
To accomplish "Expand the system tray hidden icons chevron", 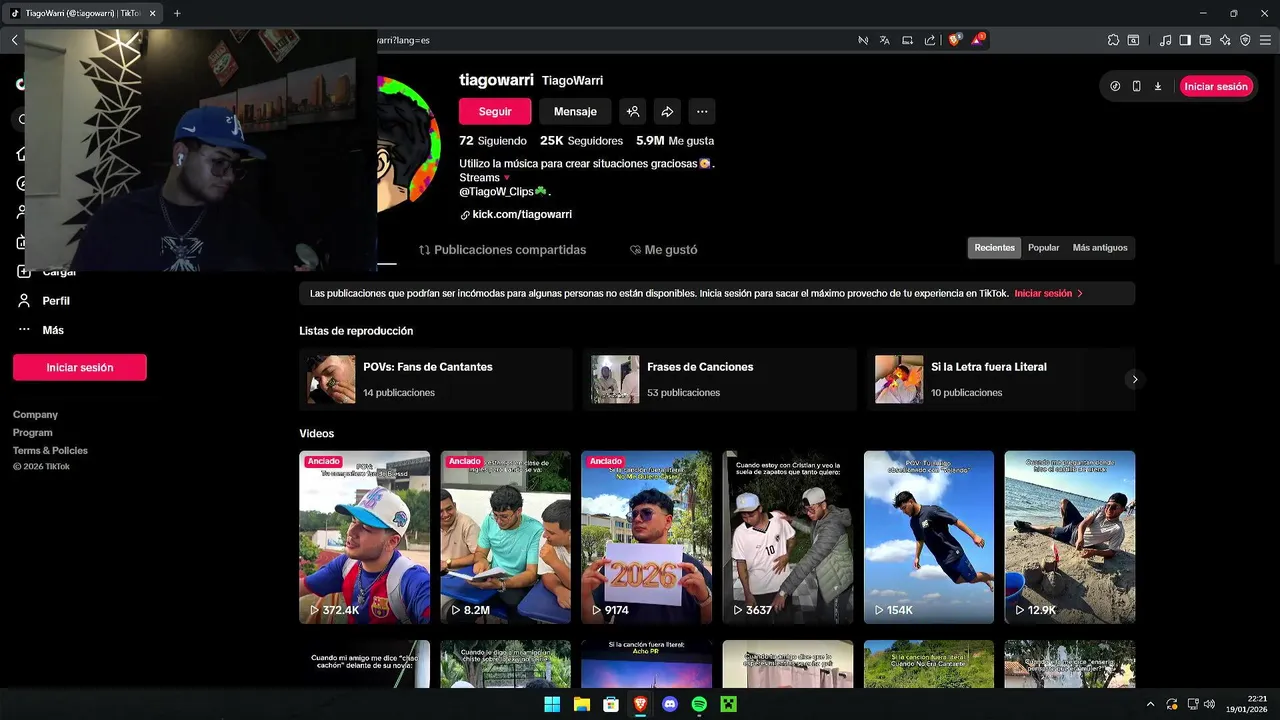I will pos(1150,704).
